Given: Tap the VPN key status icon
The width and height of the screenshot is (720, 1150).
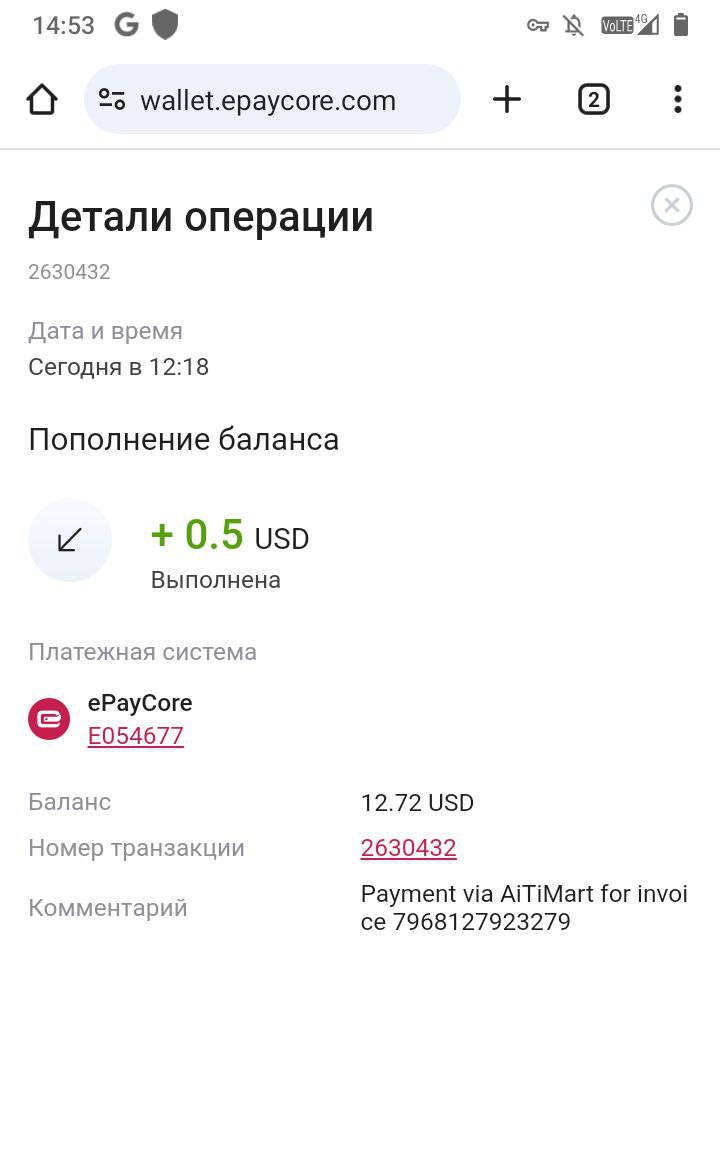Looking at the screenshot, I should [537, 26].
